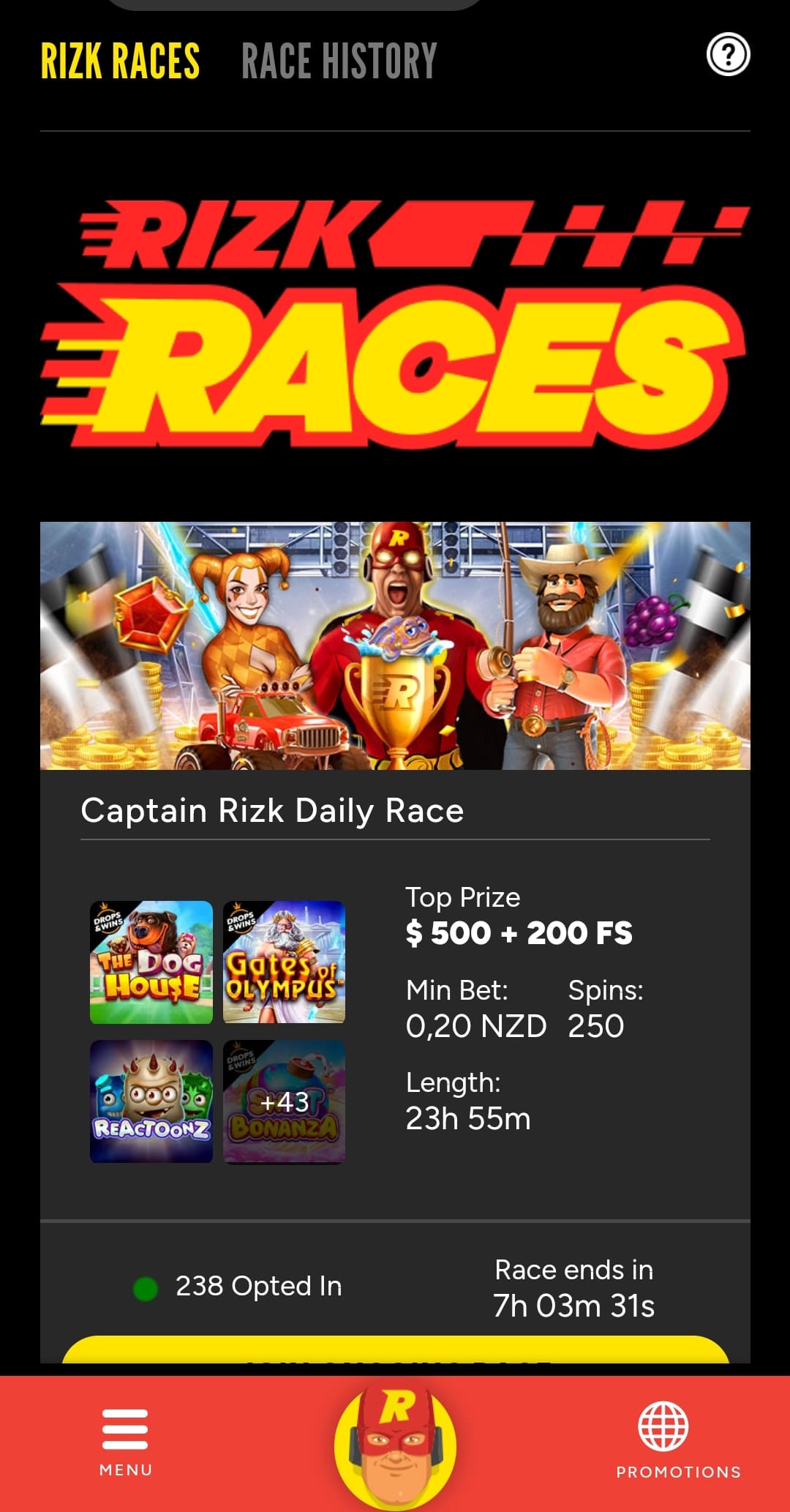Open the Promotions globe icon
The height and width of the screenshot is (1512, 790).
pos(663,1426)
